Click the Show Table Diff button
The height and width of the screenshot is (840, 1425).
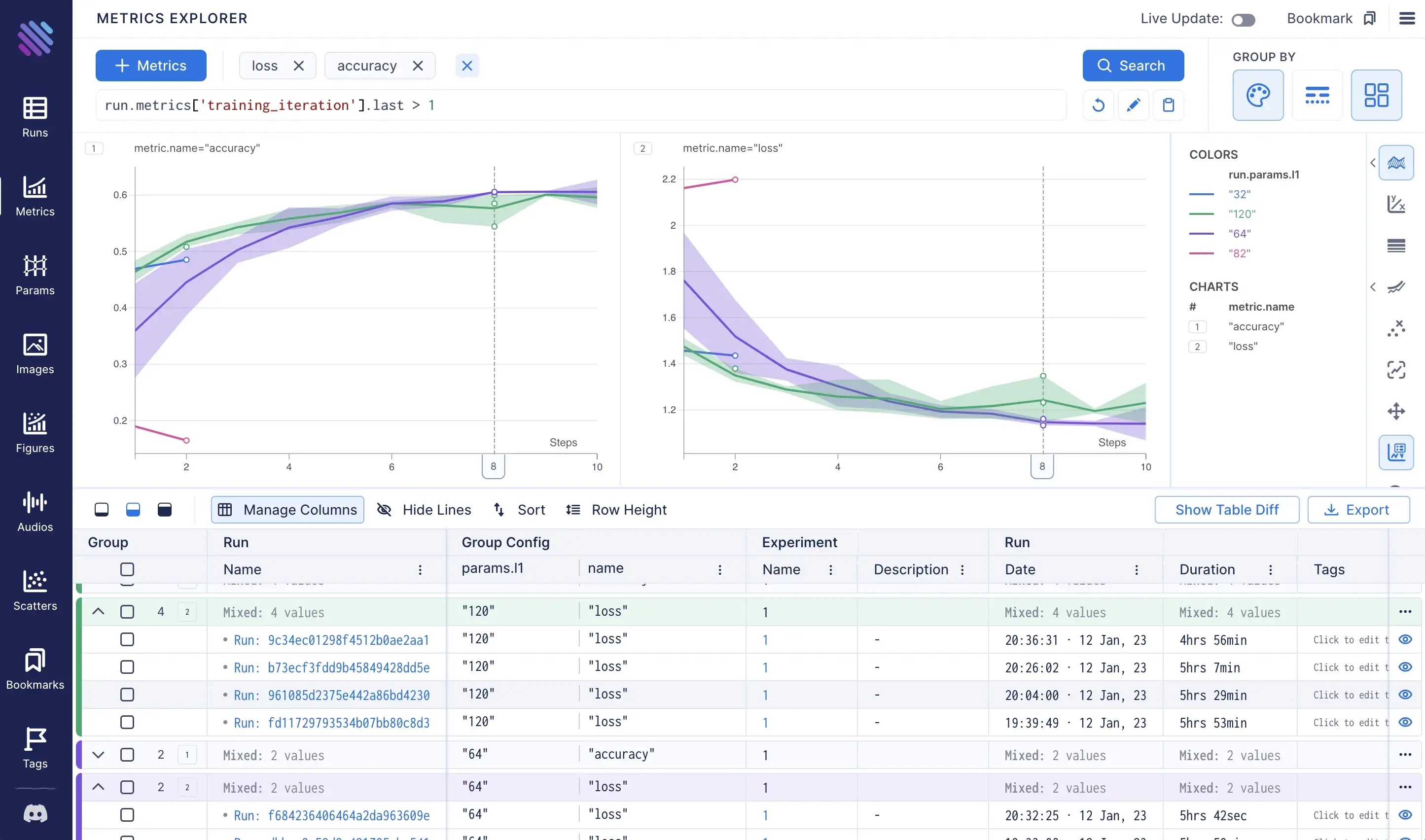(1226, 509)
